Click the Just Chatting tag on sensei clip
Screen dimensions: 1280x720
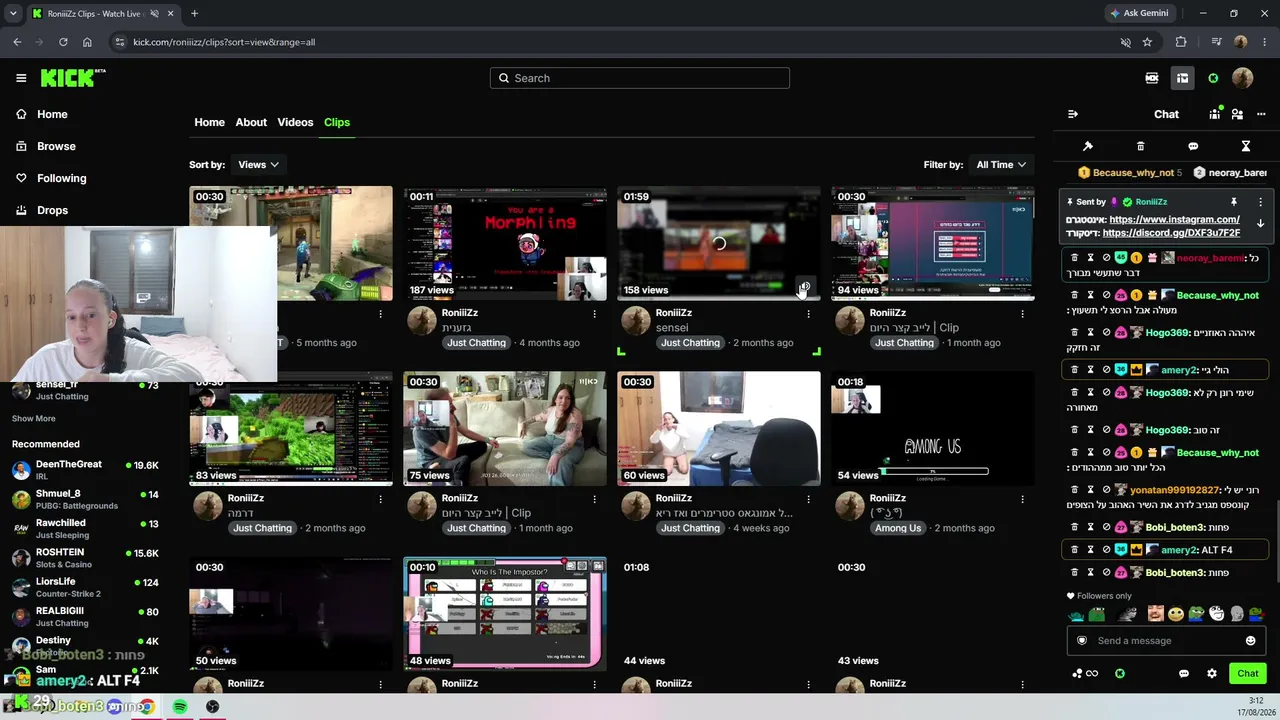point(690,343)
